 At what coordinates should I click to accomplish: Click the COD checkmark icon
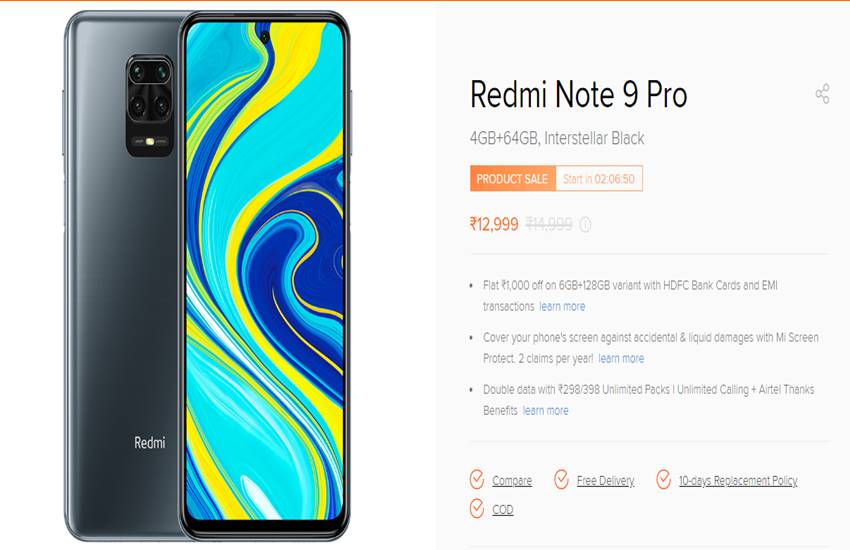(x=476, y=509)
